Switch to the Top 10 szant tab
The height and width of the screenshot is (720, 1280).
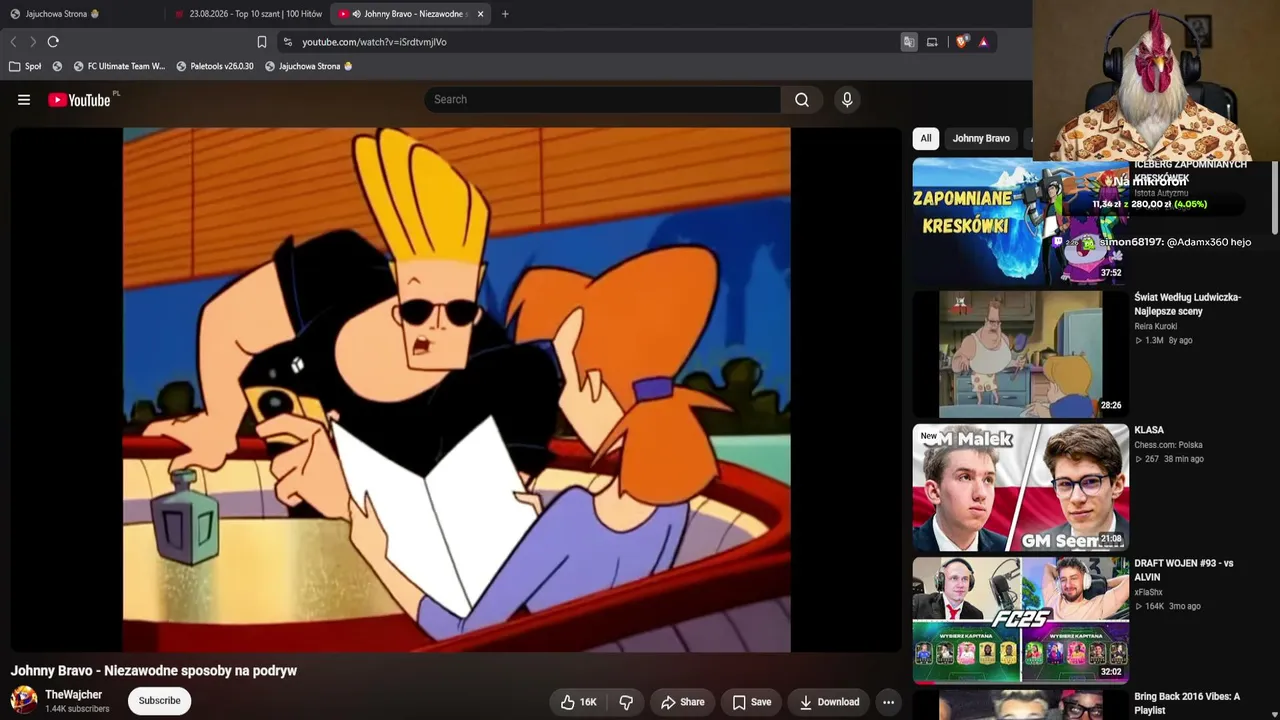pos(248,14)
